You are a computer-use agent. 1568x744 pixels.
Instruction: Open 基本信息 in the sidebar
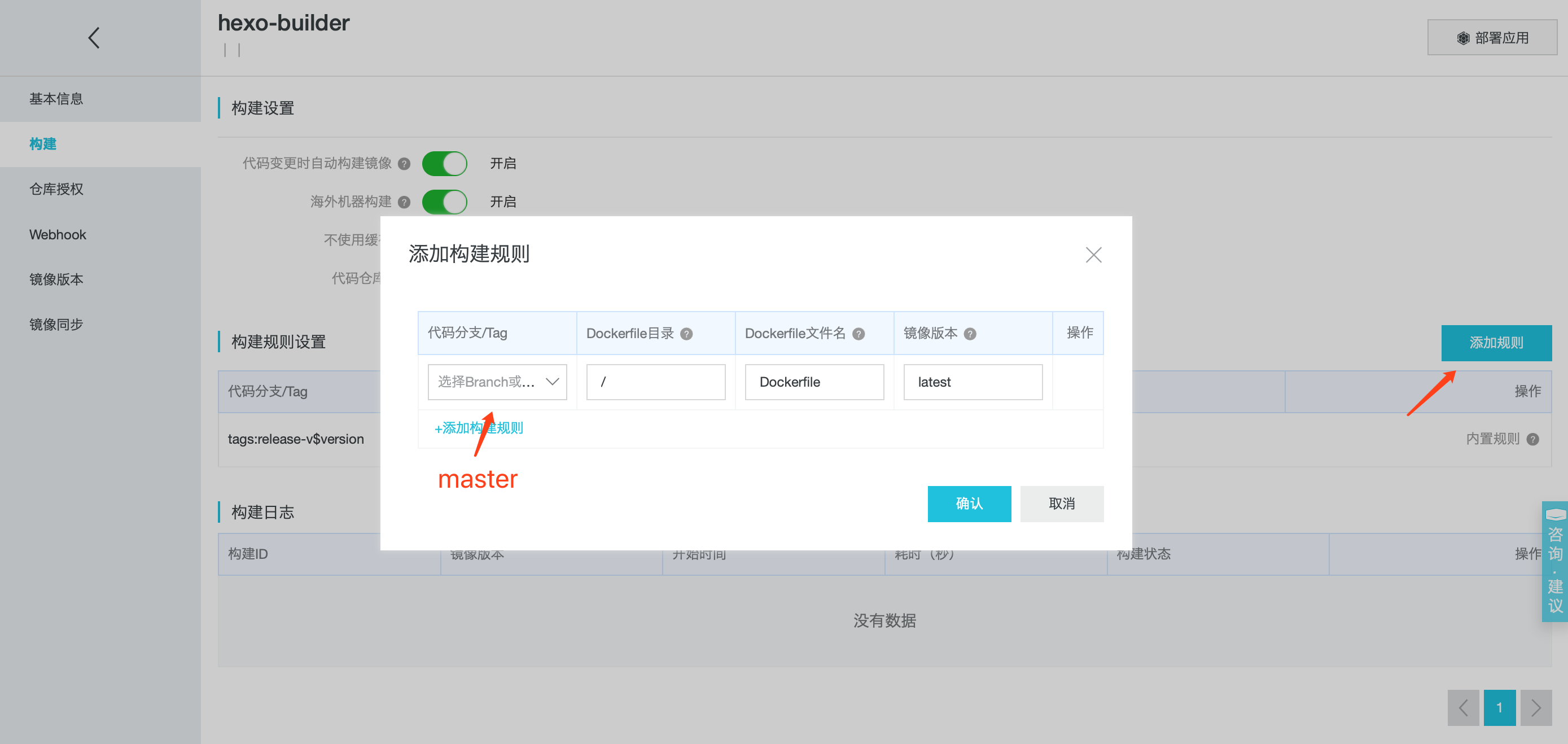(x=56, y=99)
